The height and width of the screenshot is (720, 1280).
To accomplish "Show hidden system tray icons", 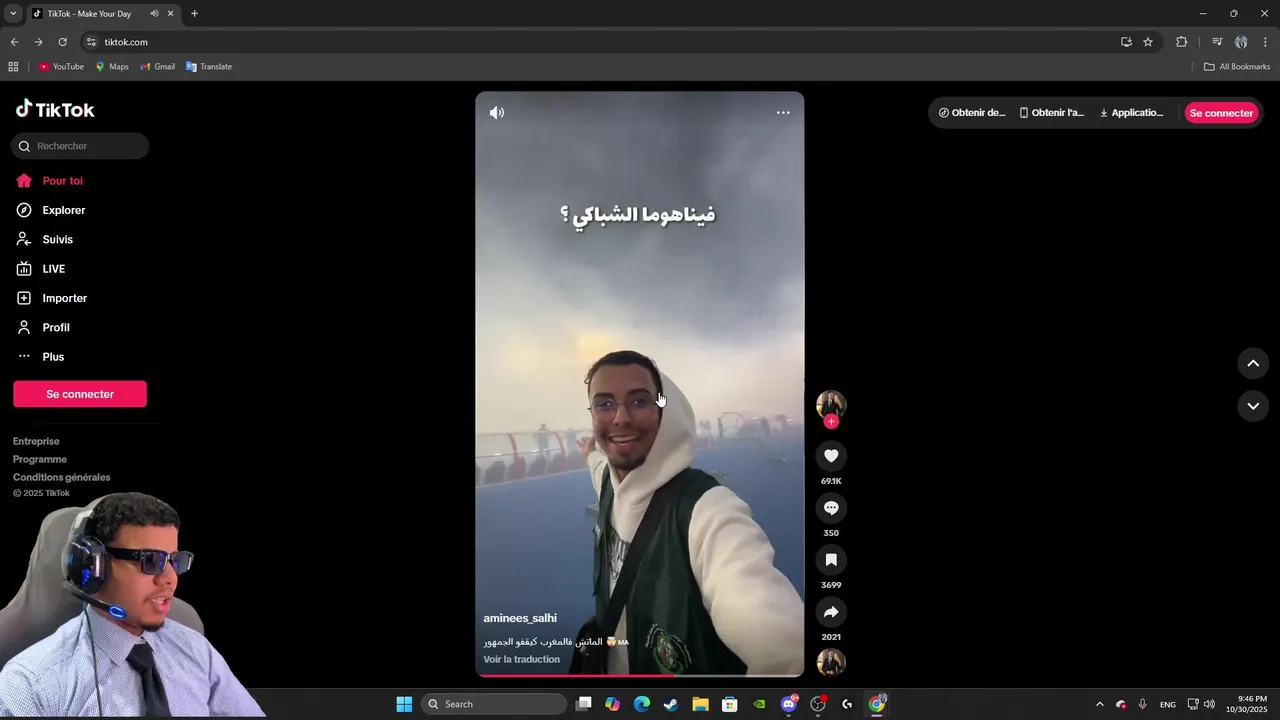I will click(1100, 704).
